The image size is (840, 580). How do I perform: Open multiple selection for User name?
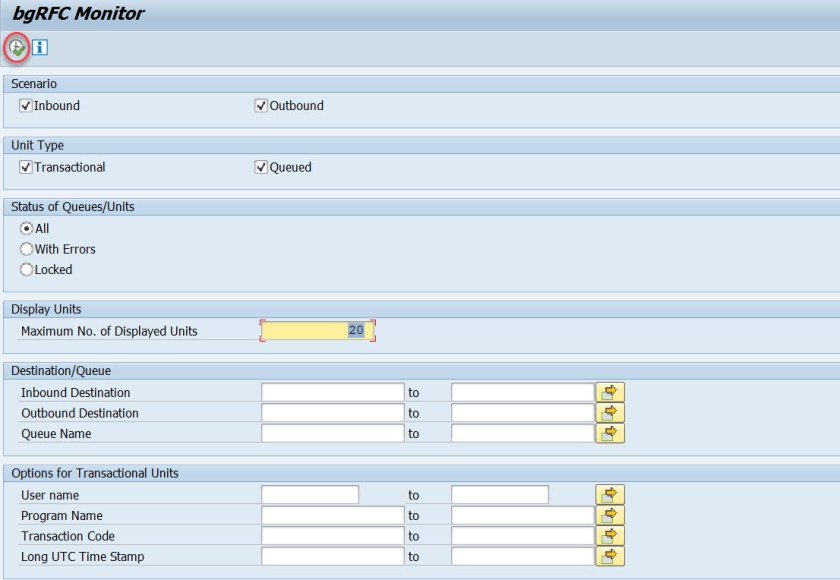pos(610,495)
